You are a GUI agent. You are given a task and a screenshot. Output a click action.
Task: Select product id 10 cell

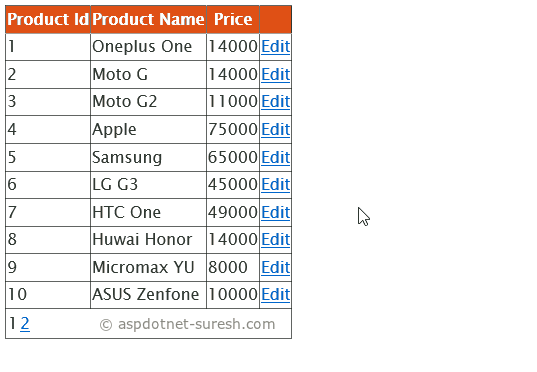(x=48, y=295)
